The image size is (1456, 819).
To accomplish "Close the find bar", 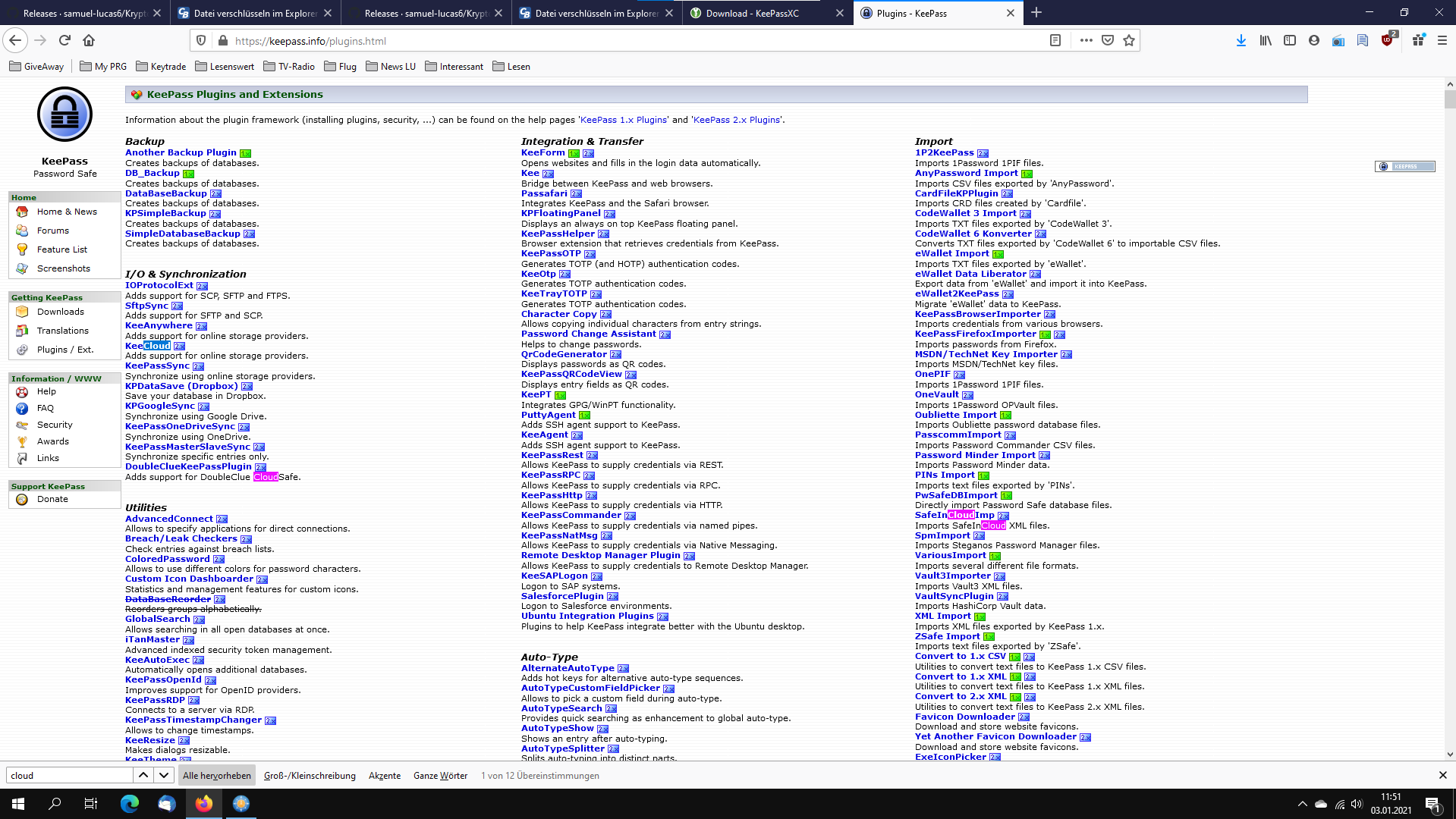I will coord(1442,775).
